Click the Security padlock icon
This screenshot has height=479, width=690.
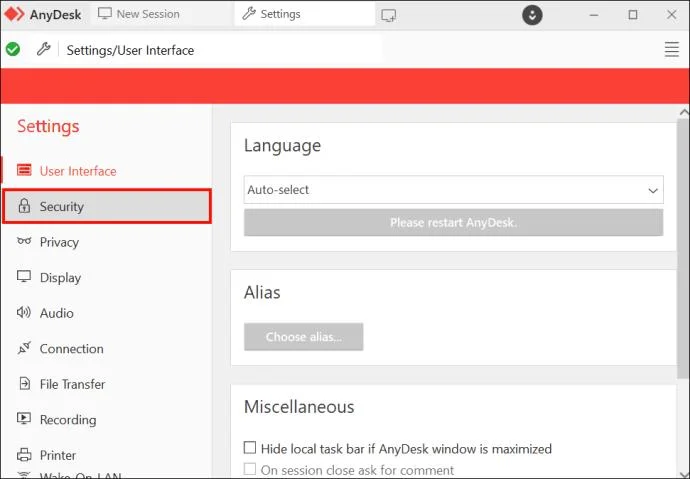click(x=24, y=205)
